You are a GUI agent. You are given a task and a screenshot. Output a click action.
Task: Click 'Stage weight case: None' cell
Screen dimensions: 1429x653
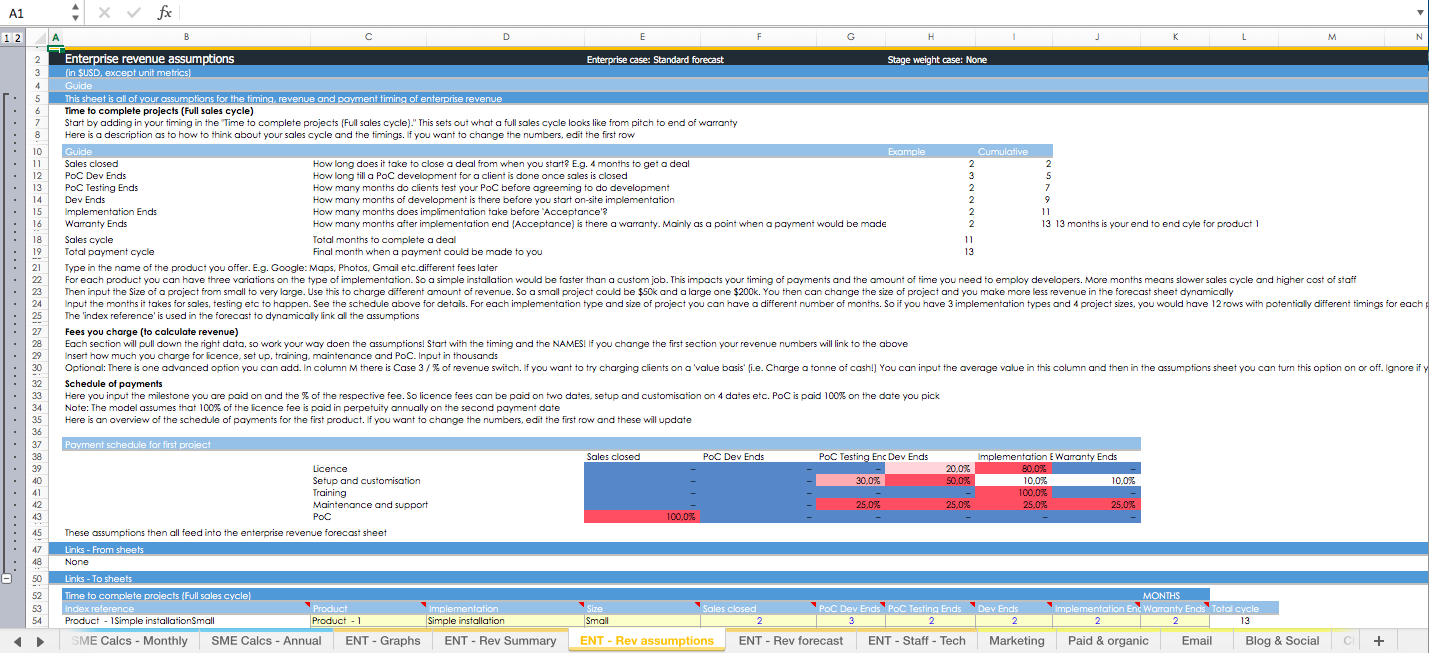(937, 60)
